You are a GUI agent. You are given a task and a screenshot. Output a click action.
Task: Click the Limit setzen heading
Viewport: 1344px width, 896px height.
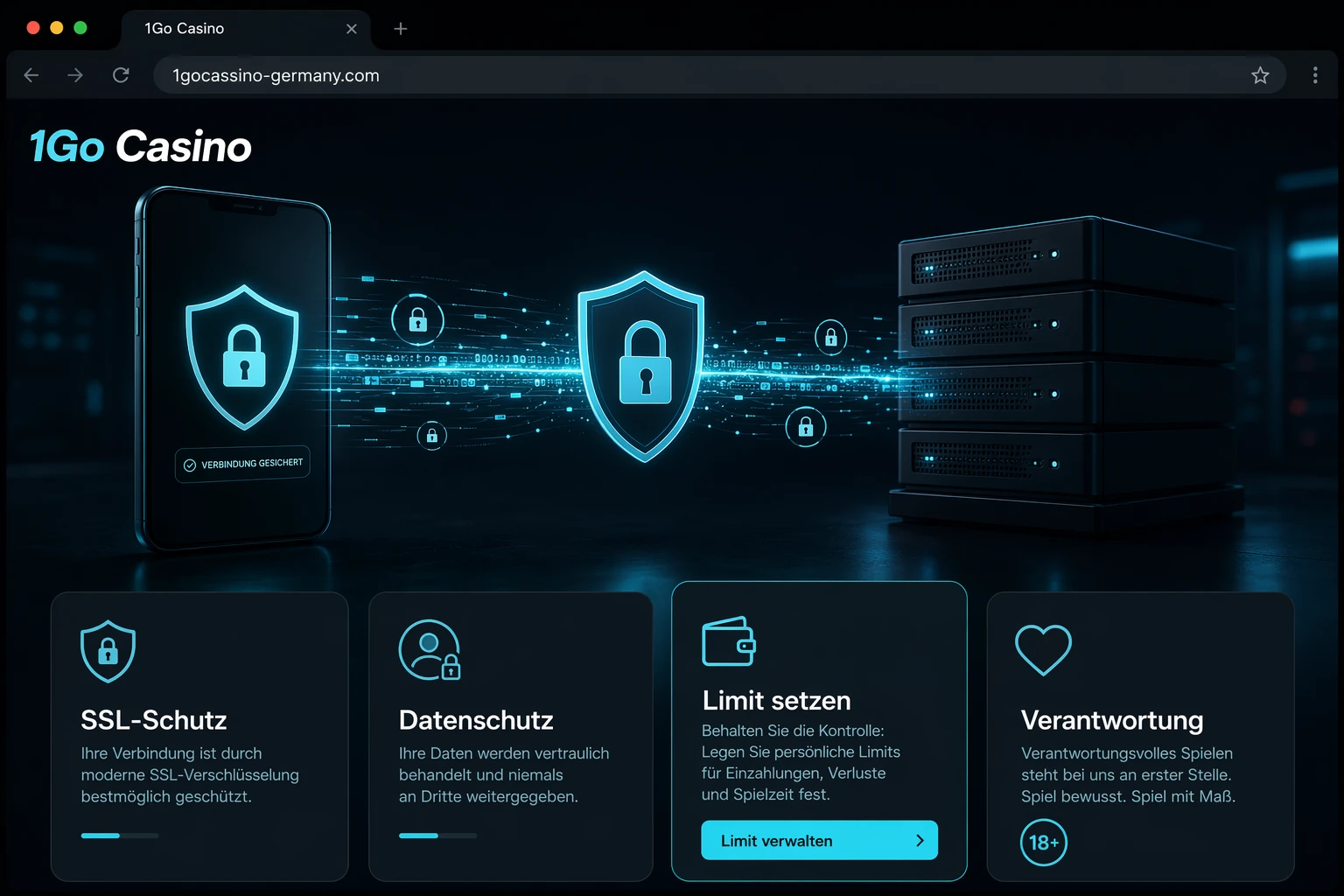pos(777,701)
